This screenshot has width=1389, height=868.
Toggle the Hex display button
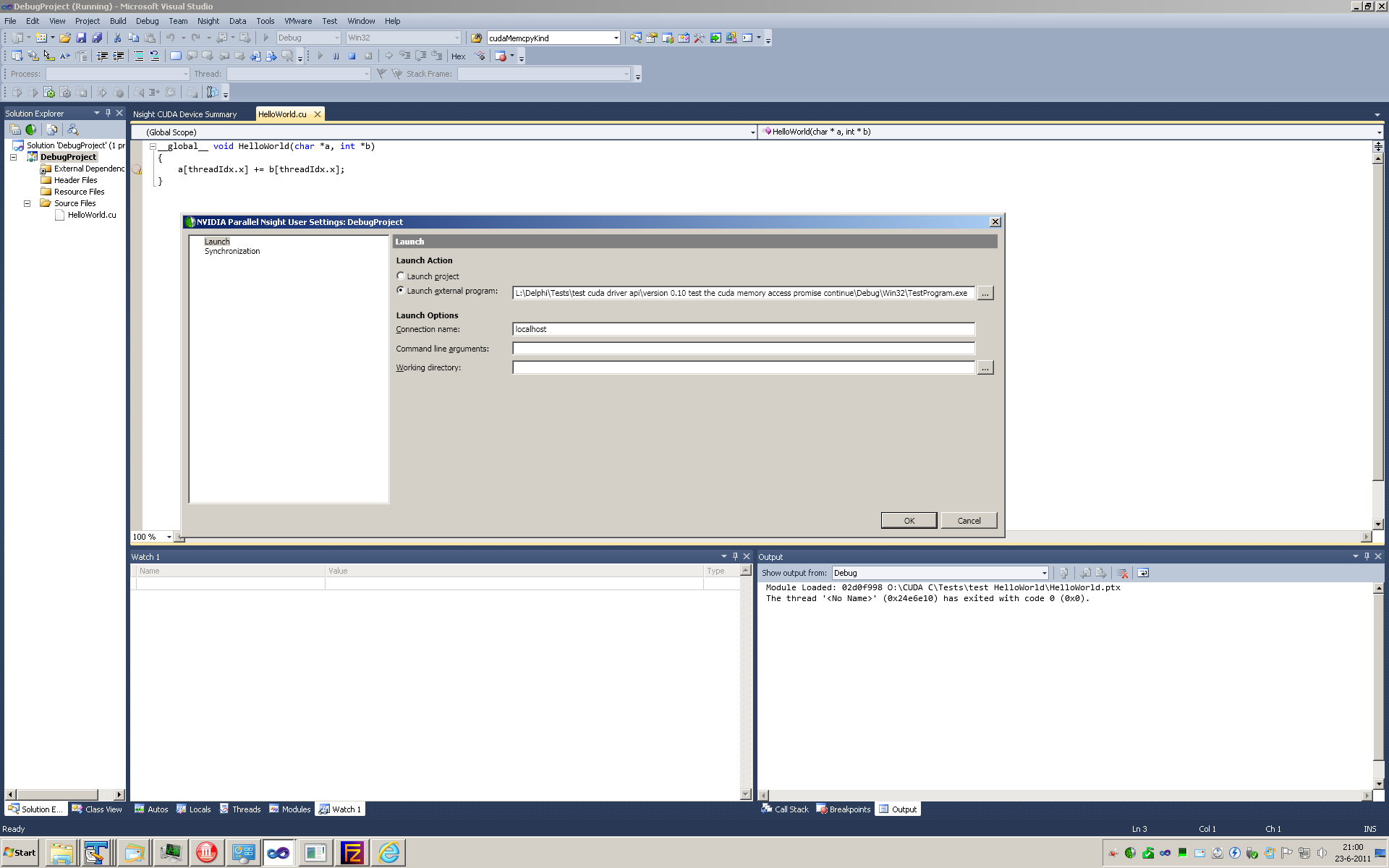point(459,56)
